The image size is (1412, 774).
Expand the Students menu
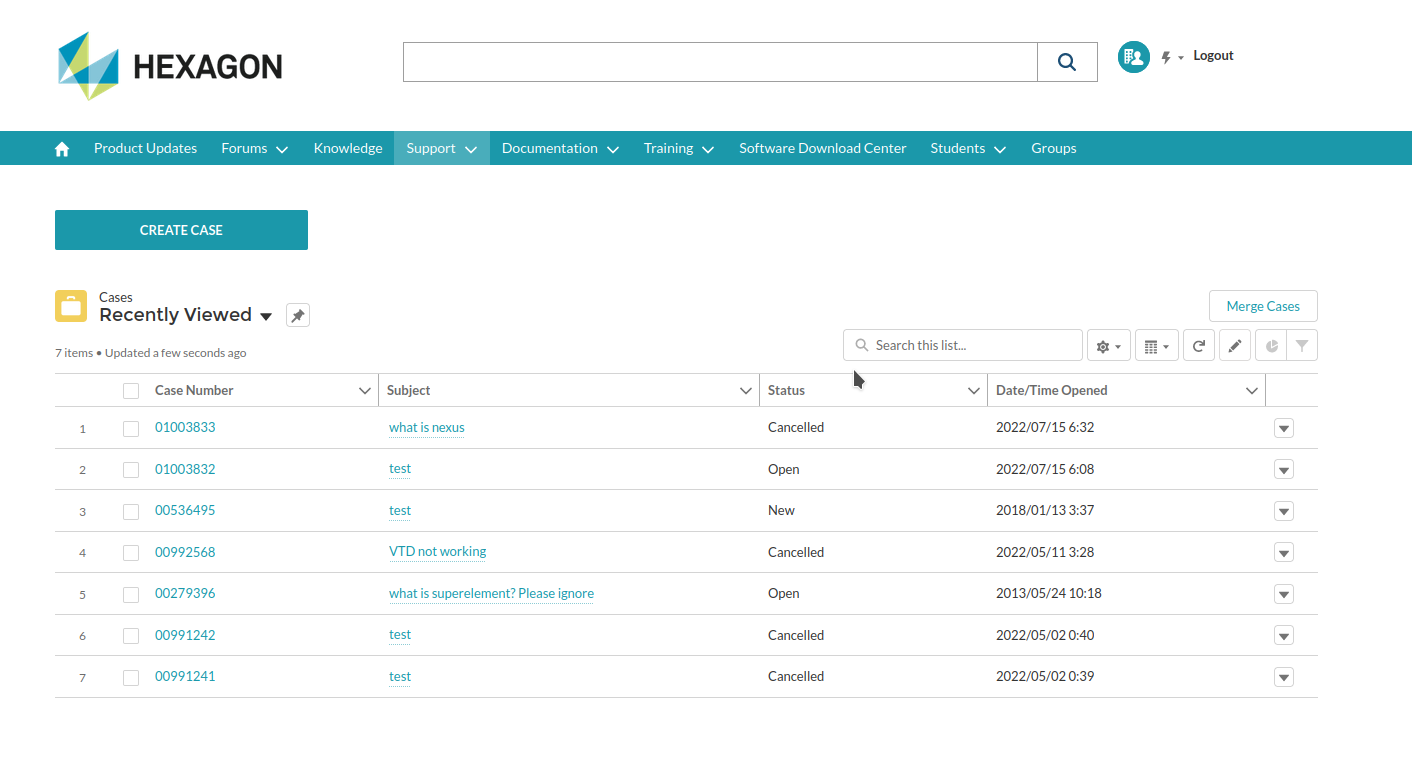tap(968, 148)
